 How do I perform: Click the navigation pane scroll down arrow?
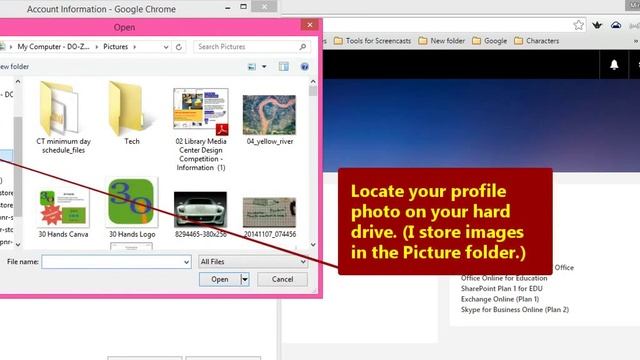pyautogui.click(x=18, y=244)
